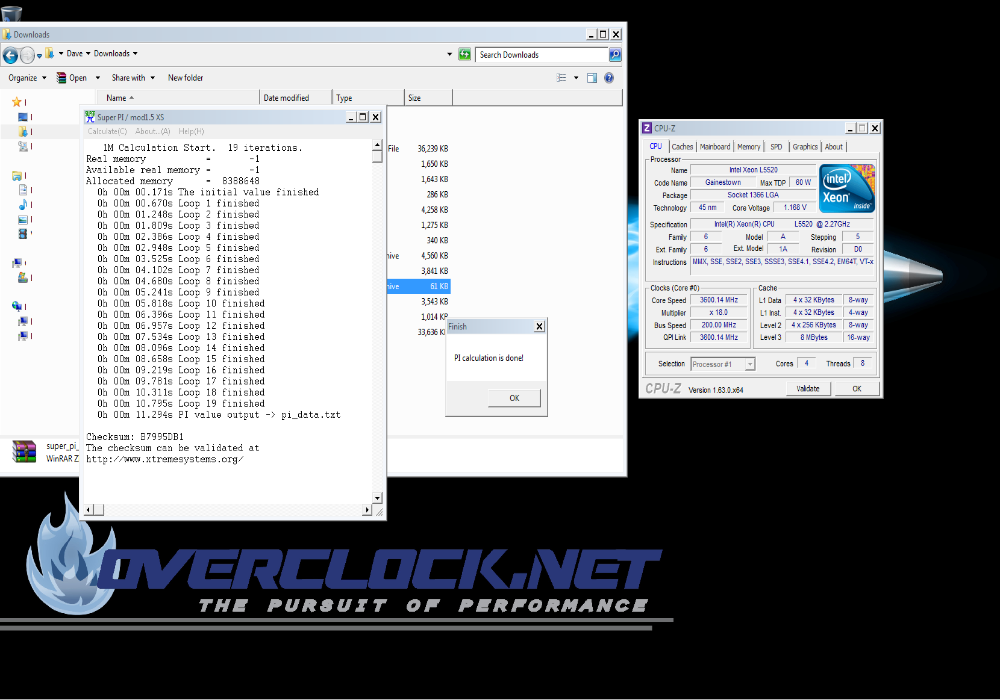Viewport: 1000px width, 700px height.
Task: Click New folder in Explorer toolbar
Action: (x=185, y=78)
